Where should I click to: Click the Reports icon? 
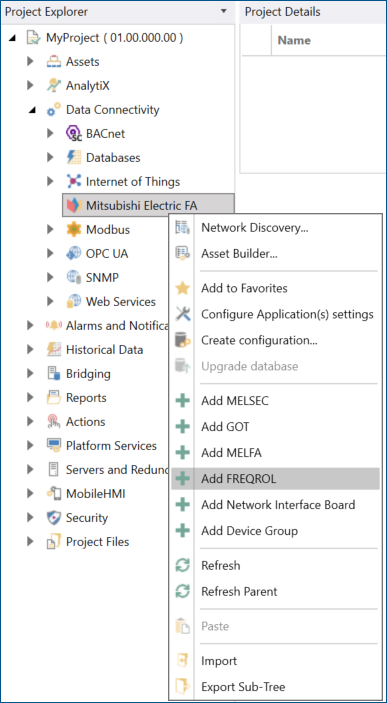point(54,398)
